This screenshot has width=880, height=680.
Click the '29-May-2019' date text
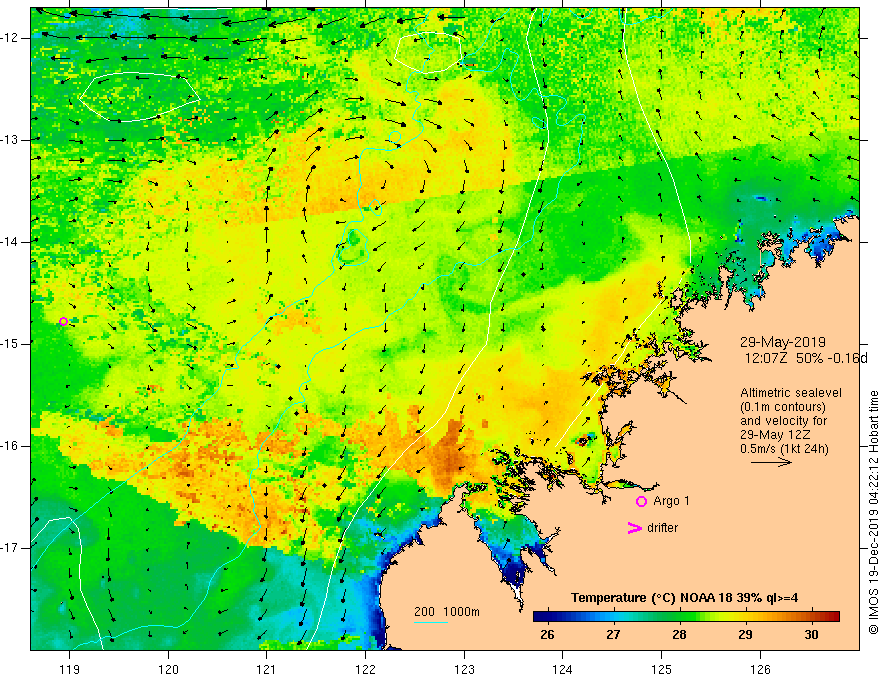point(782,342)
